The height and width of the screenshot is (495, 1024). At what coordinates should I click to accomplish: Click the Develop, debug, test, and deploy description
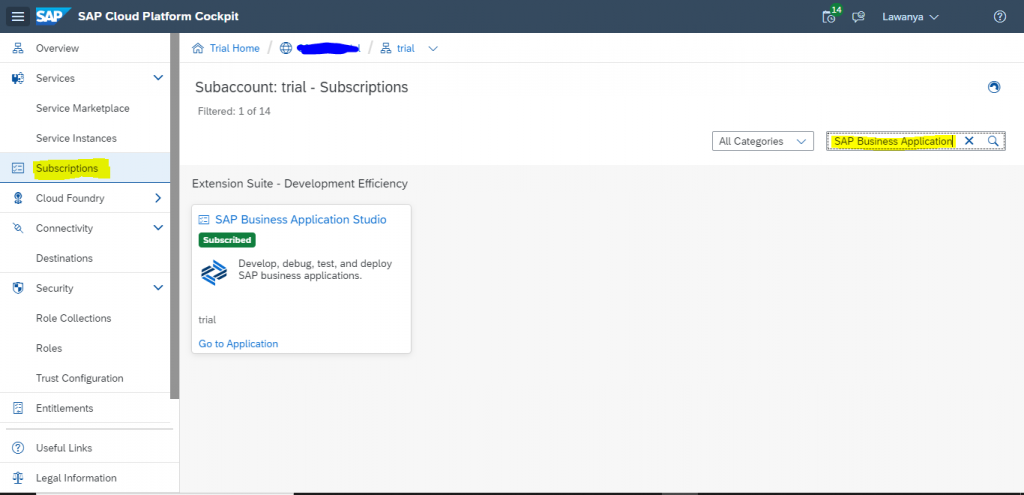click(315, 270)
